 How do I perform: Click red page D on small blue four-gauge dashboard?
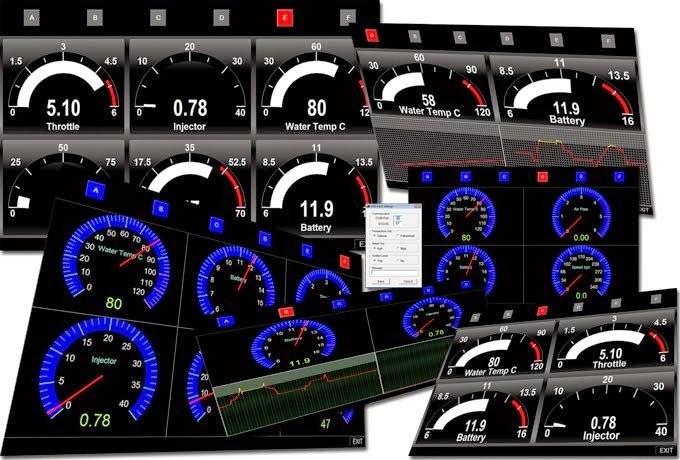[542, 176]
